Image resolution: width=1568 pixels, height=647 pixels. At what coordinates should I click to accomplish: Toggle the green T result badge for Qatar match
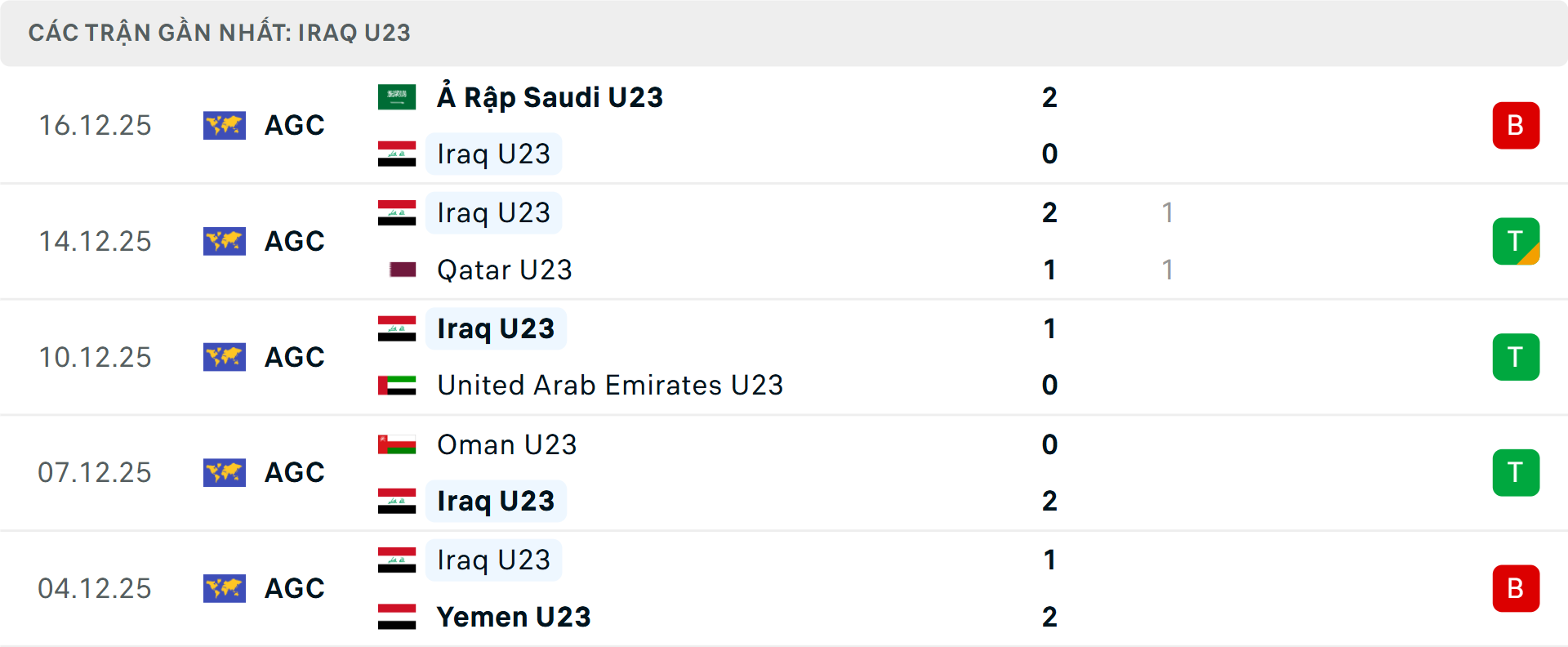(x=1516, y=241)
